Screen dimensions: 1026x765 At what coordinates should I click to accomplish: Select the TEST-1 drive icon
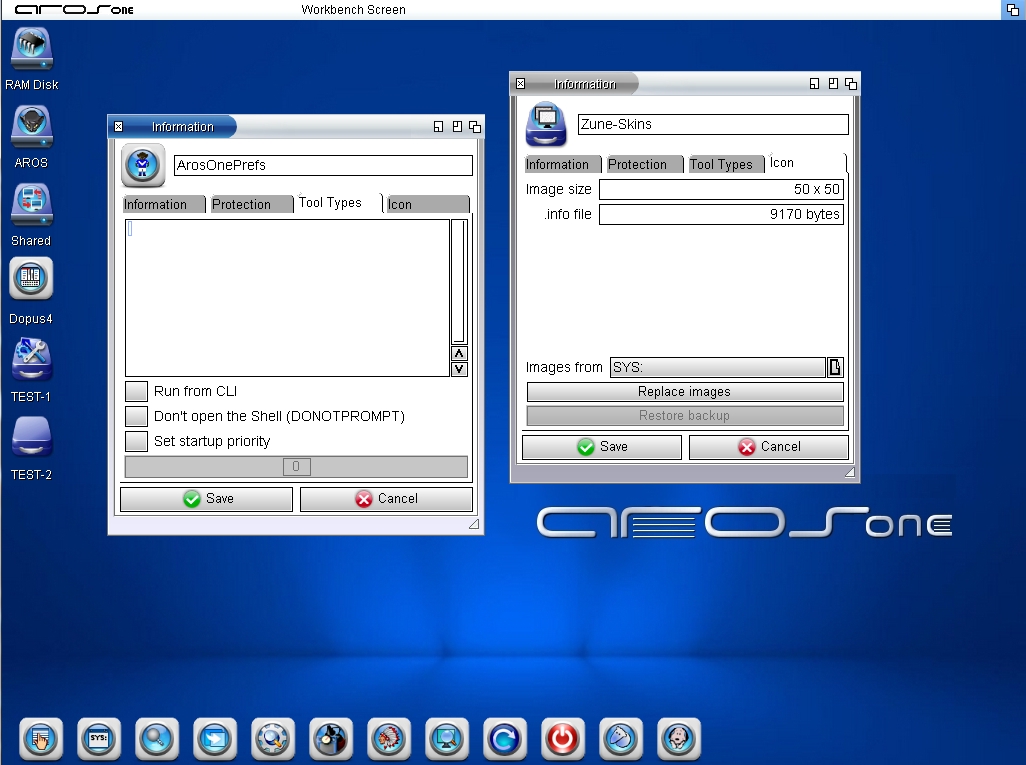pos(31,360)
